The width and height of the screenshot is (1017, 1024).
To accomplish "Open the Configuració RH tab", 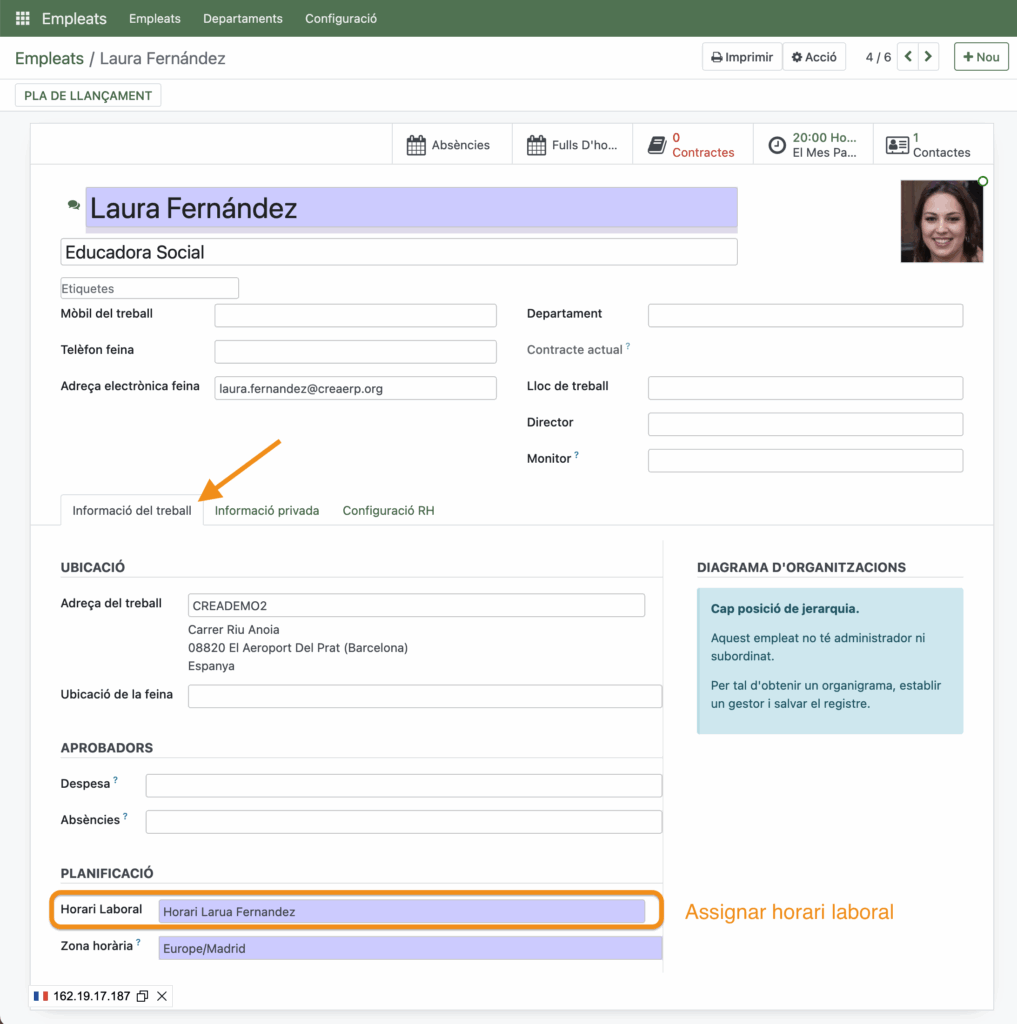I will (x=388, y=510).
